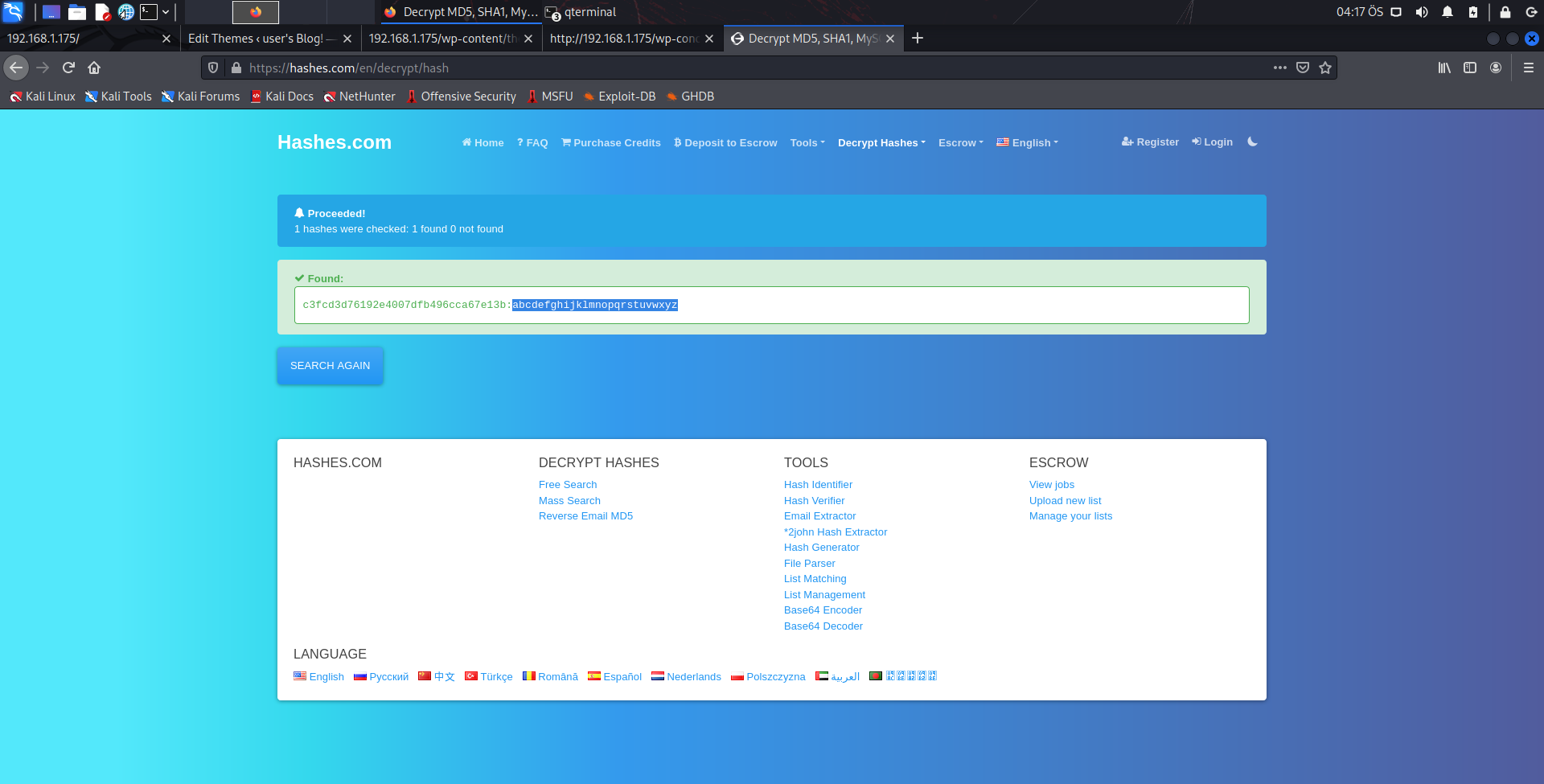
Task: Expand the Escrow dropdown in navbar
Action: tap(961, 143)
